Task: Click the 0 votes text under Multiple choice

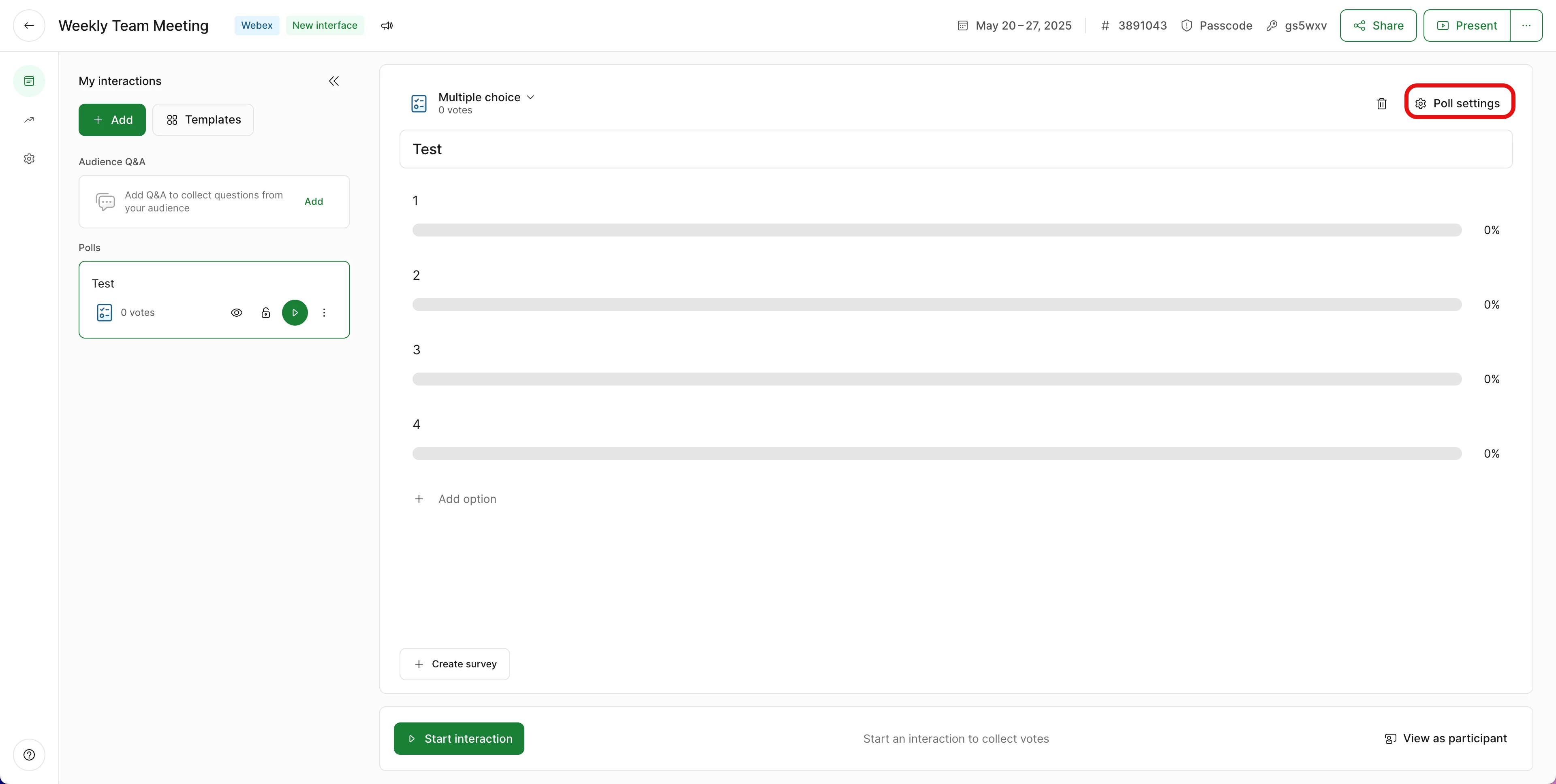Action: [x=455, y=111]
